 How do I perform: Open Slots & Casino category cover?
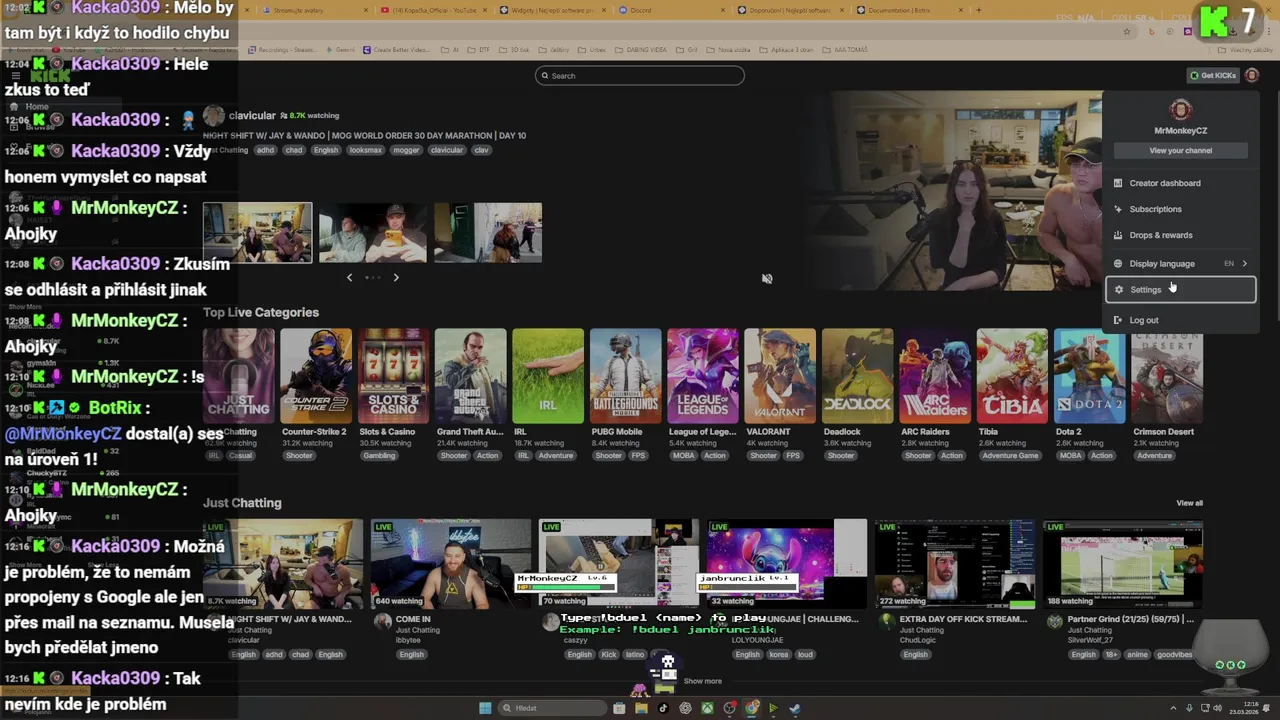pos(393,376)
